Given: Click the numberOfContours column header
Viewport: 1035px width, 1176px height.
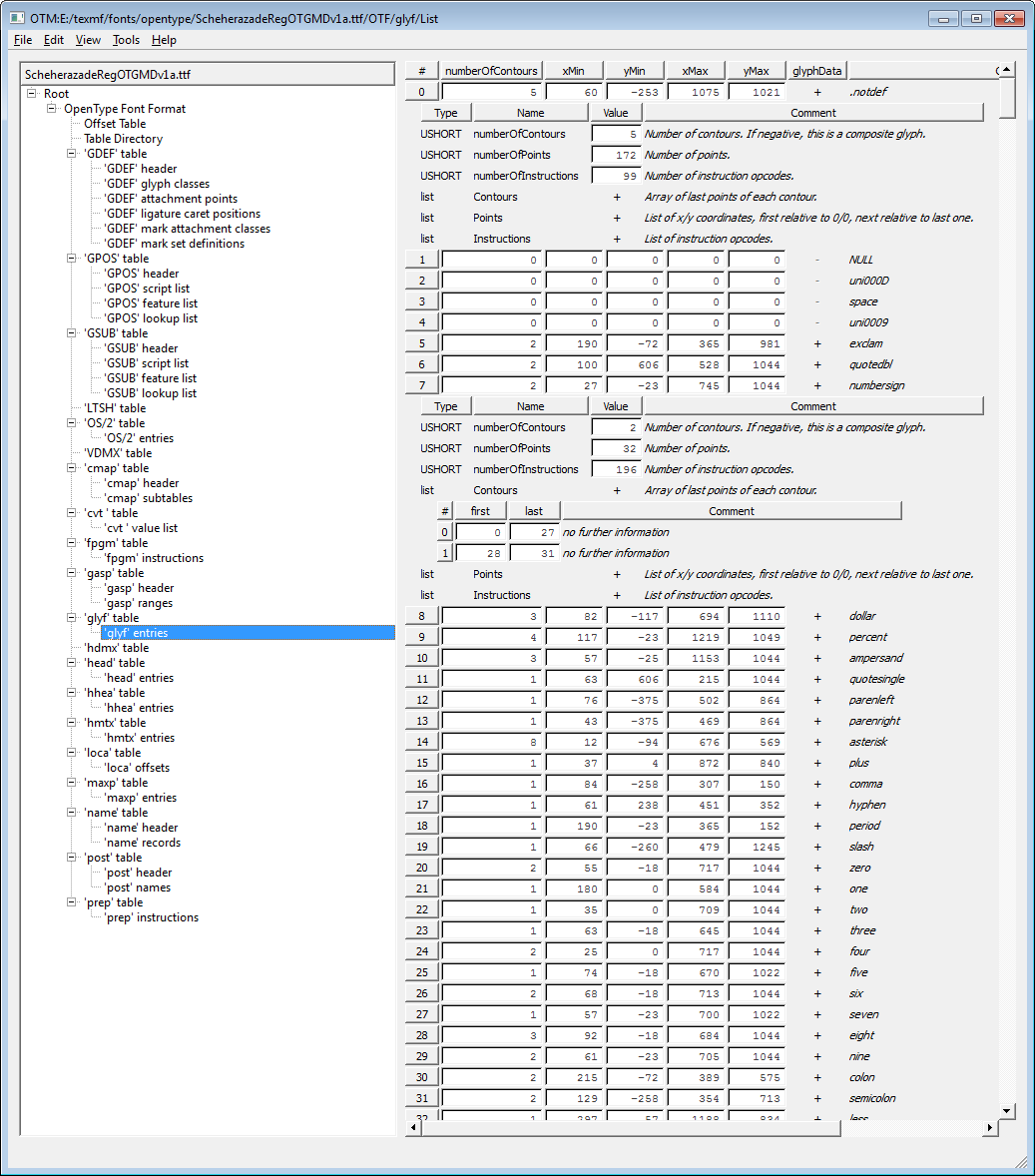Looking at the screenshot, I should (491, 71).
